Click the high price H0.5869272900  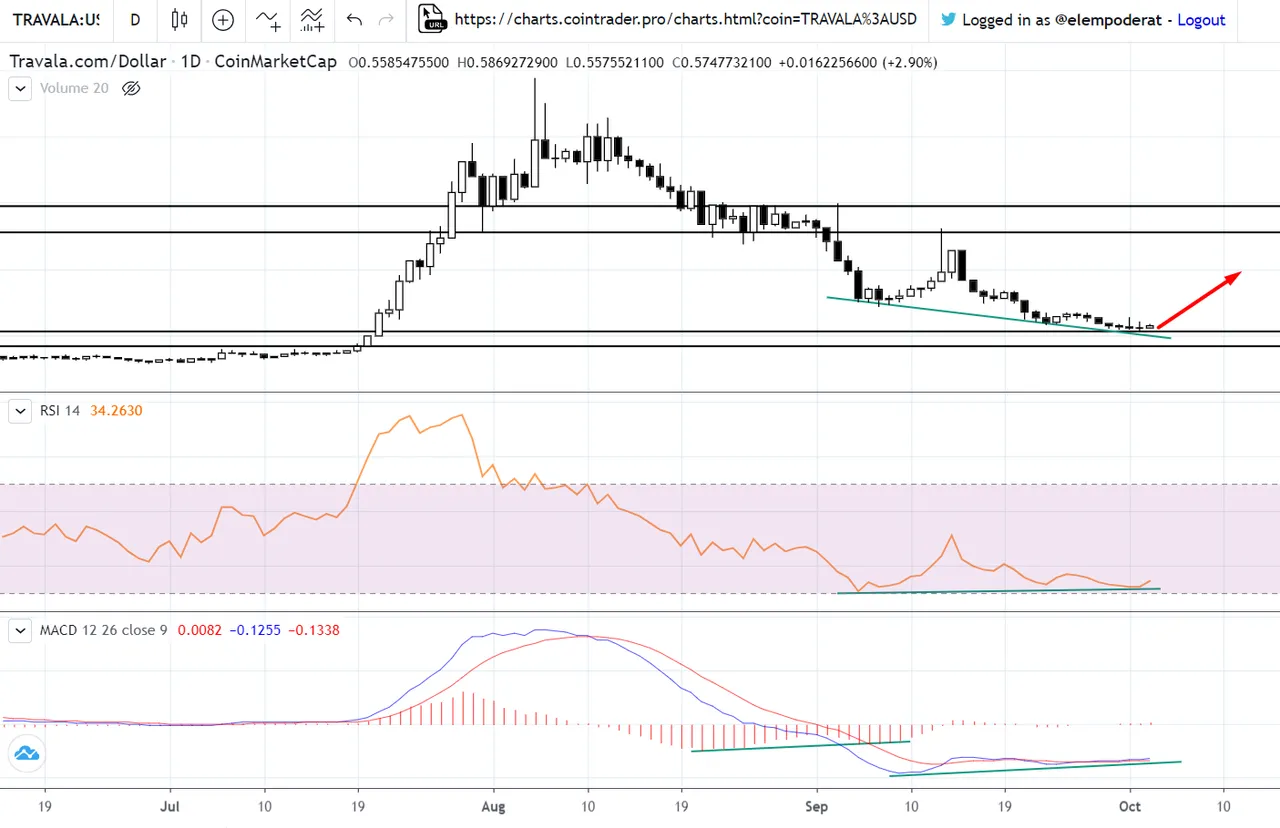point(508,62)
